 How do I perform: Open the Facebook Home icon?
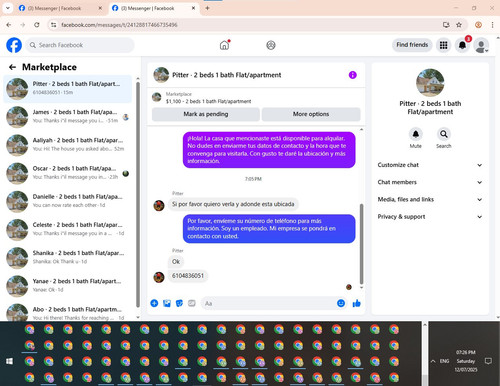224,45
